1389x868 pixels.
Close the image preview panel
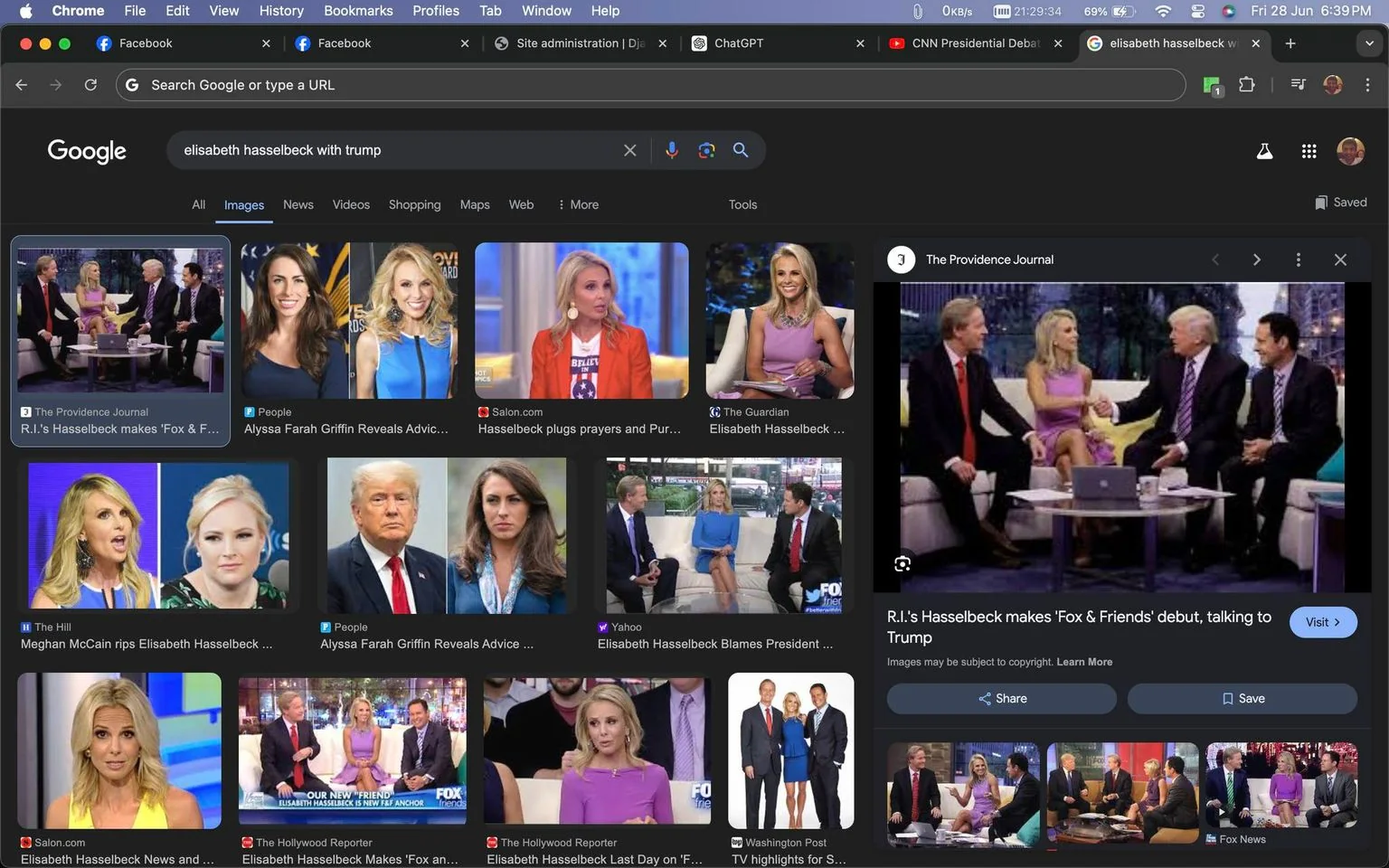point(1340,259)
